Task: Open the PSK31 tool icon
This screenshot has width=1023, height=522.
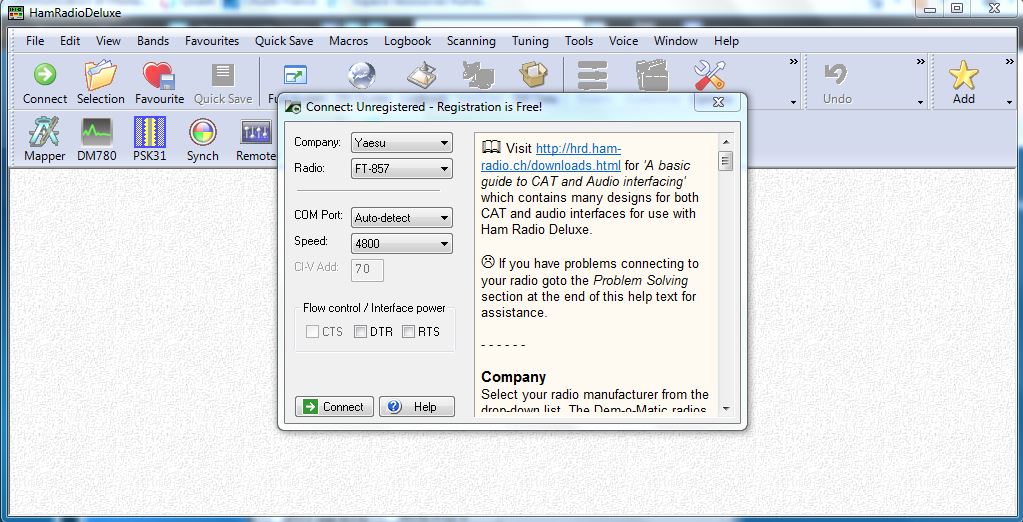Action: point(150,132)
